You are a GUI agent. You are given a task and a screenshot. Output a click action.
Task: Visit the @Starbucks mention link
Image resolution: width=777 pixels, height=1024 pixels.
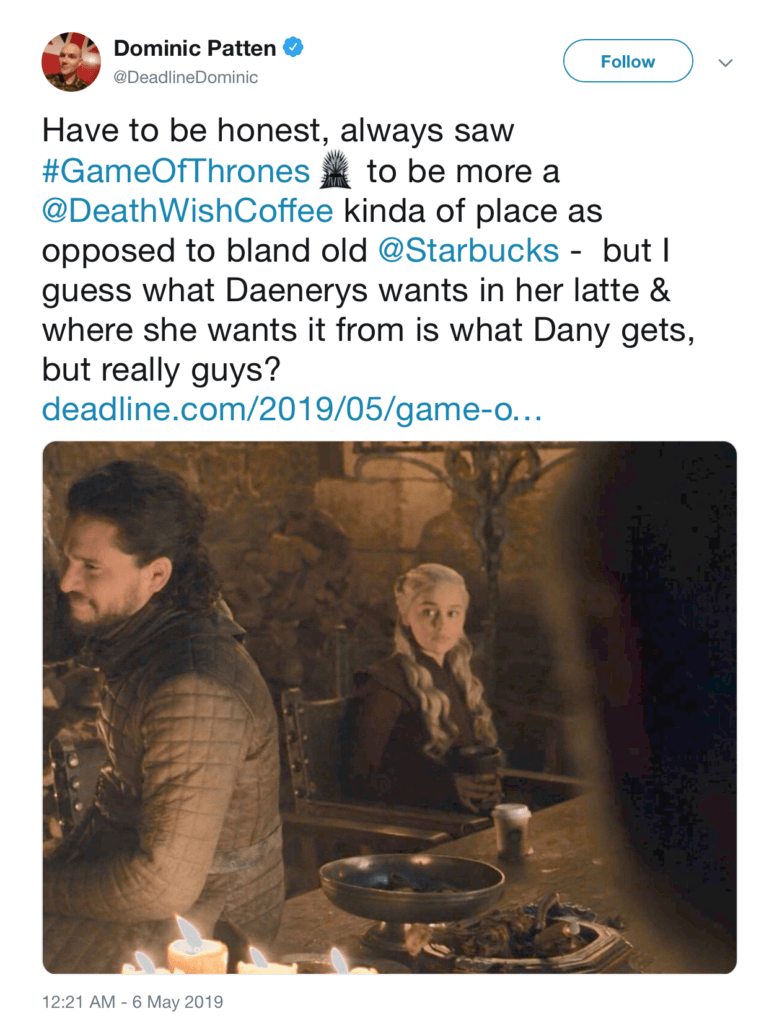(x=468, y=251)
